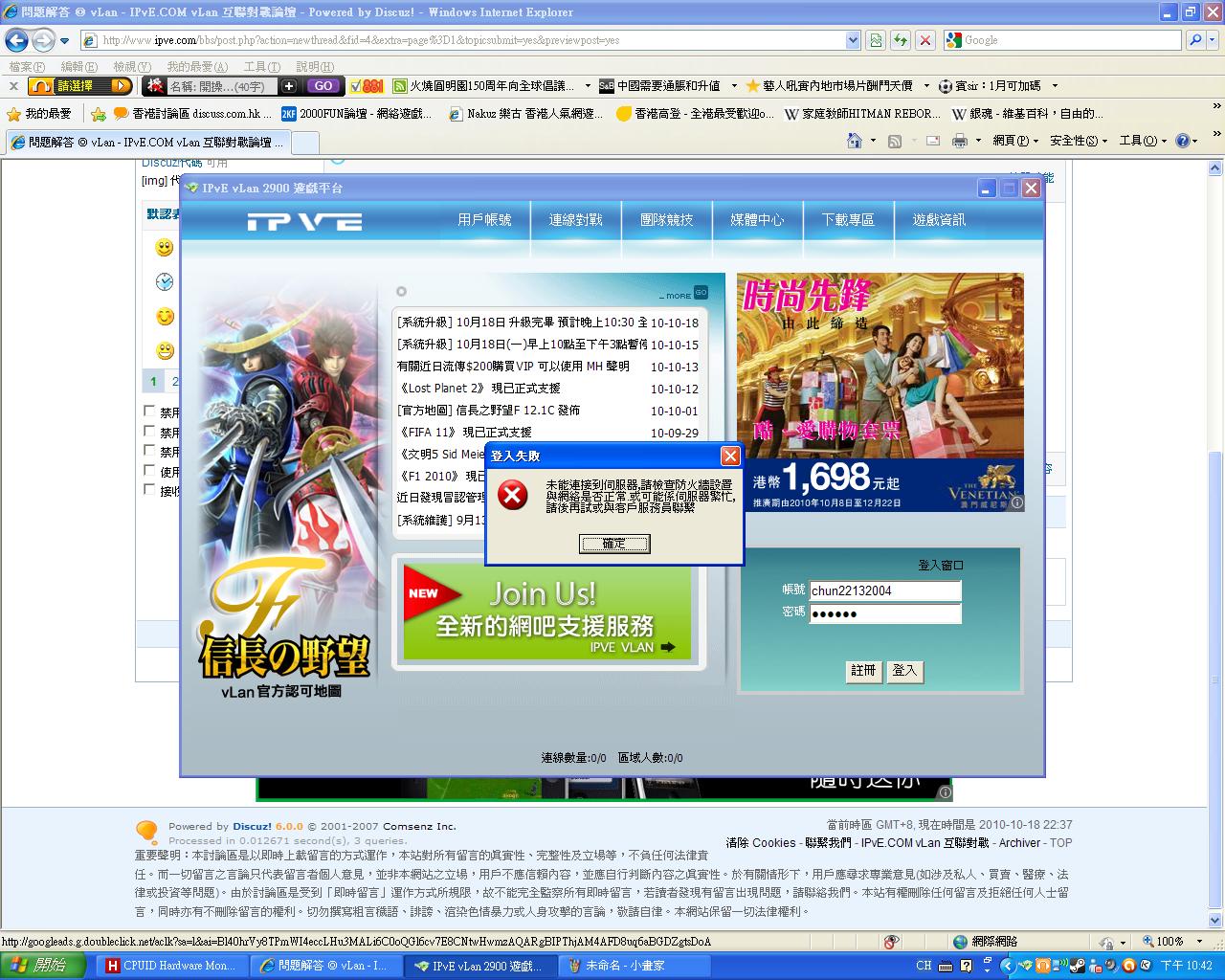Click the toolbar plus icon beside name lookup box
This screenshot has height=980, width=1225.
[x=289, y=86]
